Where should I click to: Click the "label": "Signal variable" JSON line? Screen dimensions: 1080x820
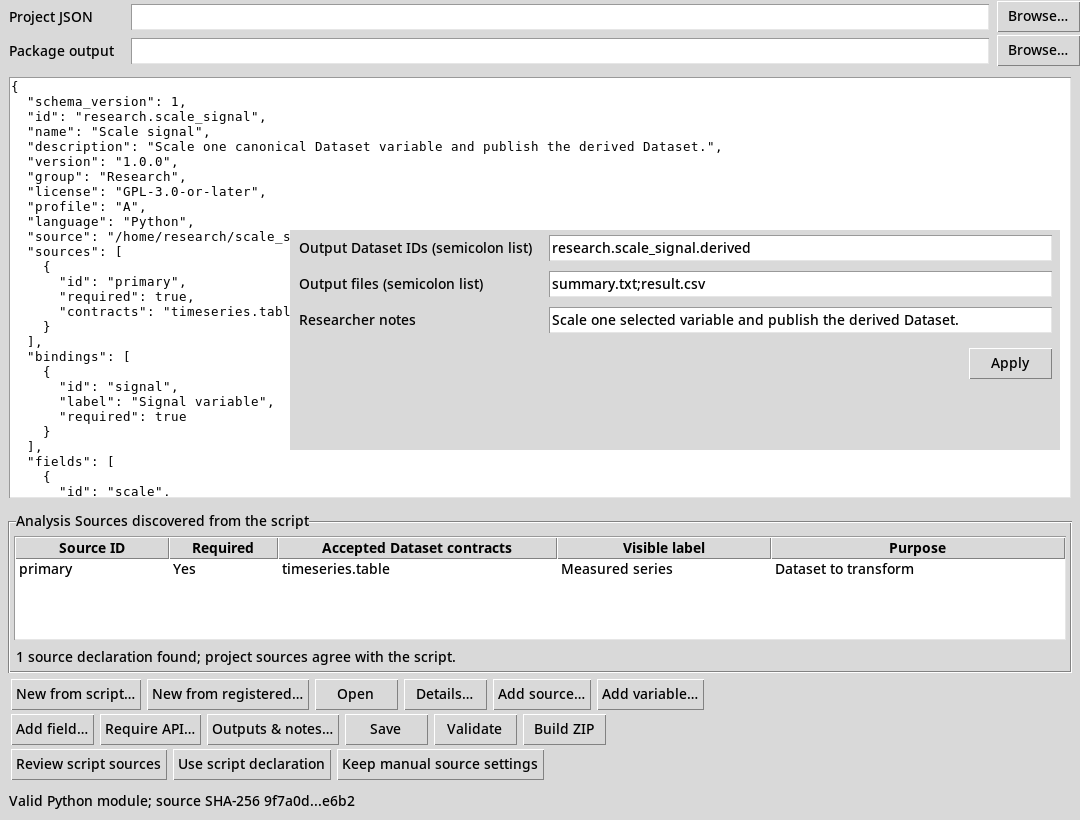(x=167, y=402)
